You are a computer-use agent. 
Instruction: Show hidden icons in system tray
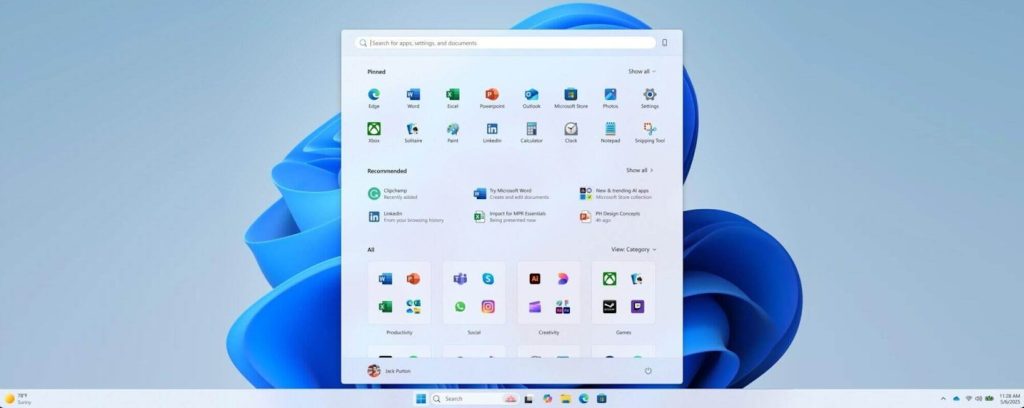(x=942, y=398)
